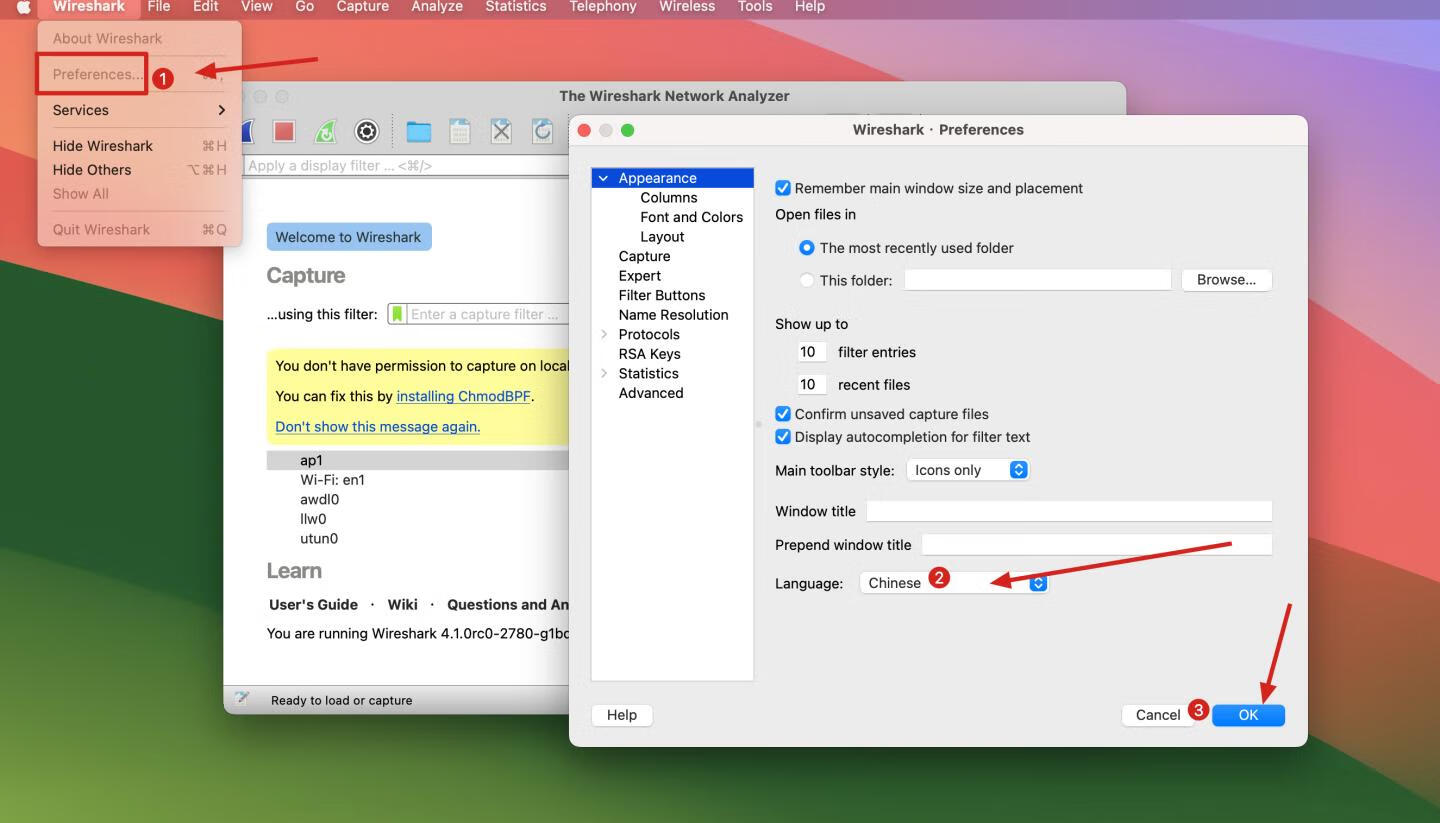Click the filter entries number field
The height and width of the screenshot is (823, 1440).
811,352
